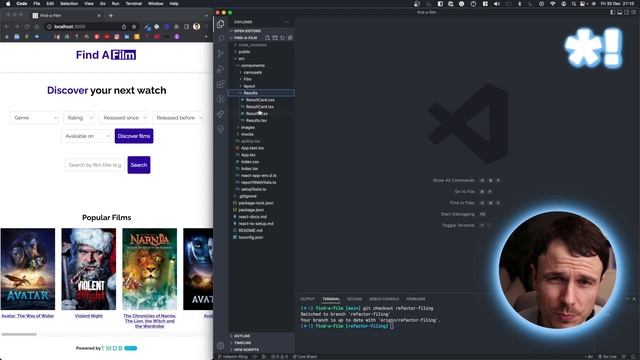The width and height of the screenshot is (640, 360).
Task: Open the Violent Night title link
Action: pos(89,316)
